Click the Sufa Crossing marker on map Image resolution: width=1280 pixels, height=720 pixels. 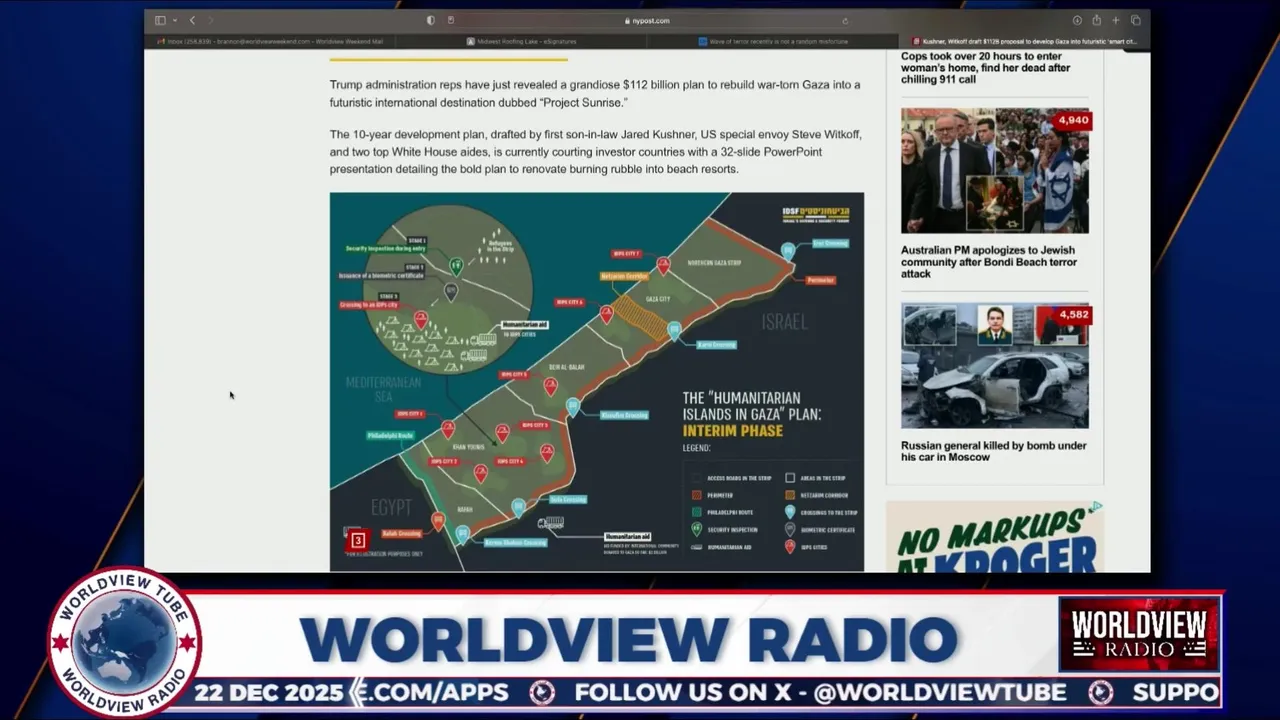click(518, 507)
